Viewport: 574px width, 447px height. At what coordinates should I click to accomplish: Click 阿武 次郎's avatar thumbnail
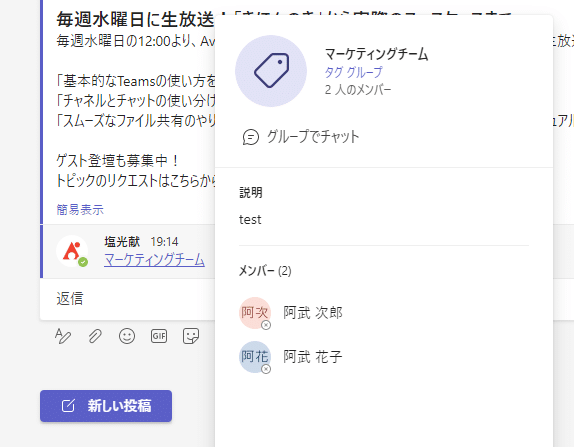click(x=255, y=313)
